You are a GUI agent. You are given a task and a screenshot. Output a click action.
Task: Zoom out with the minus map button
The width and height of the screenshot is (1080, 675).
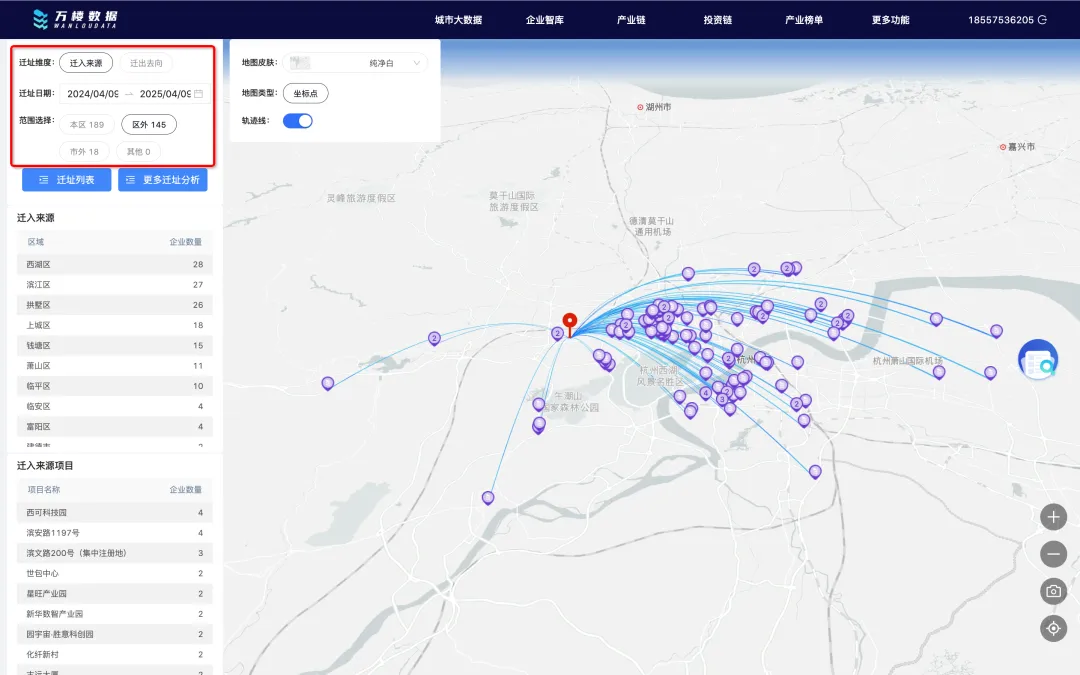(x=1053, y=554)
